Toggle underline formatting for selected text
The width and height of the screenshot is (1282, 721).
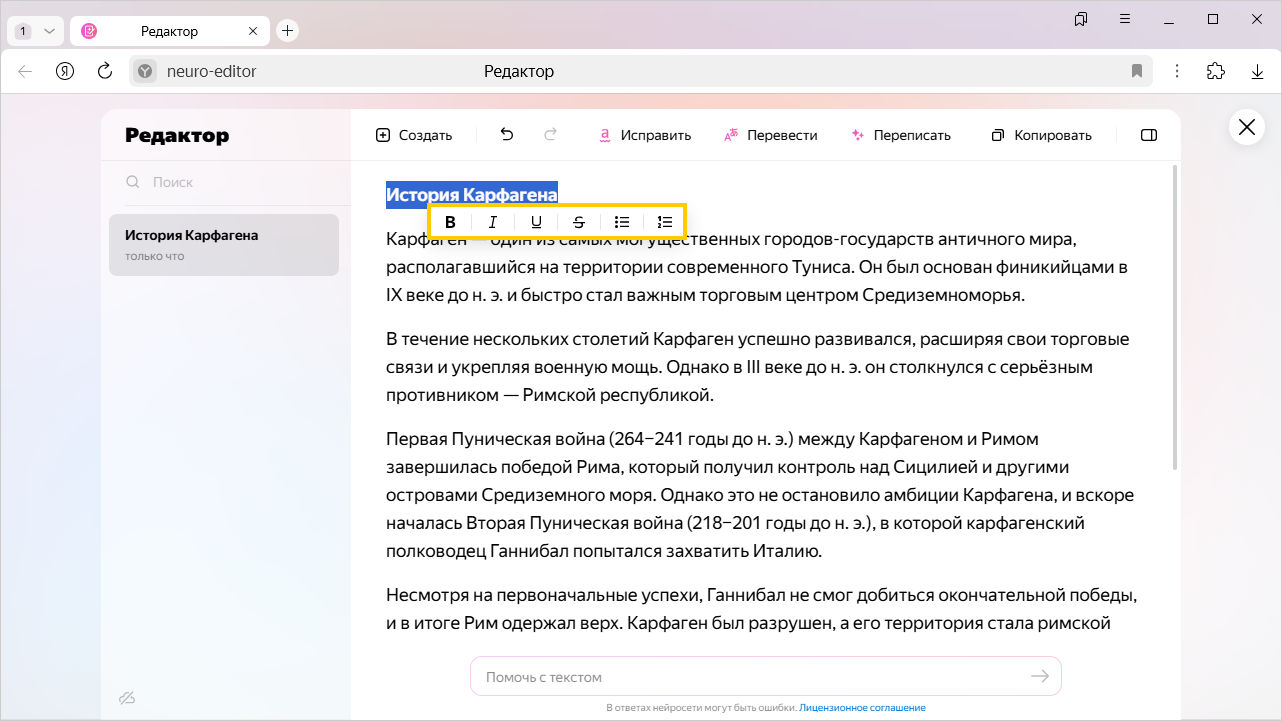point(536,222)
